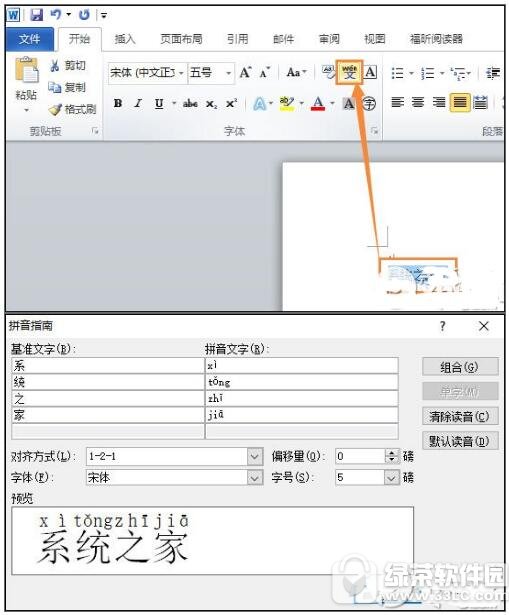Click the 清除读音(C) button
Image resolution: width=509 pixels, height=615 pixels.
[x=460, y=416]
